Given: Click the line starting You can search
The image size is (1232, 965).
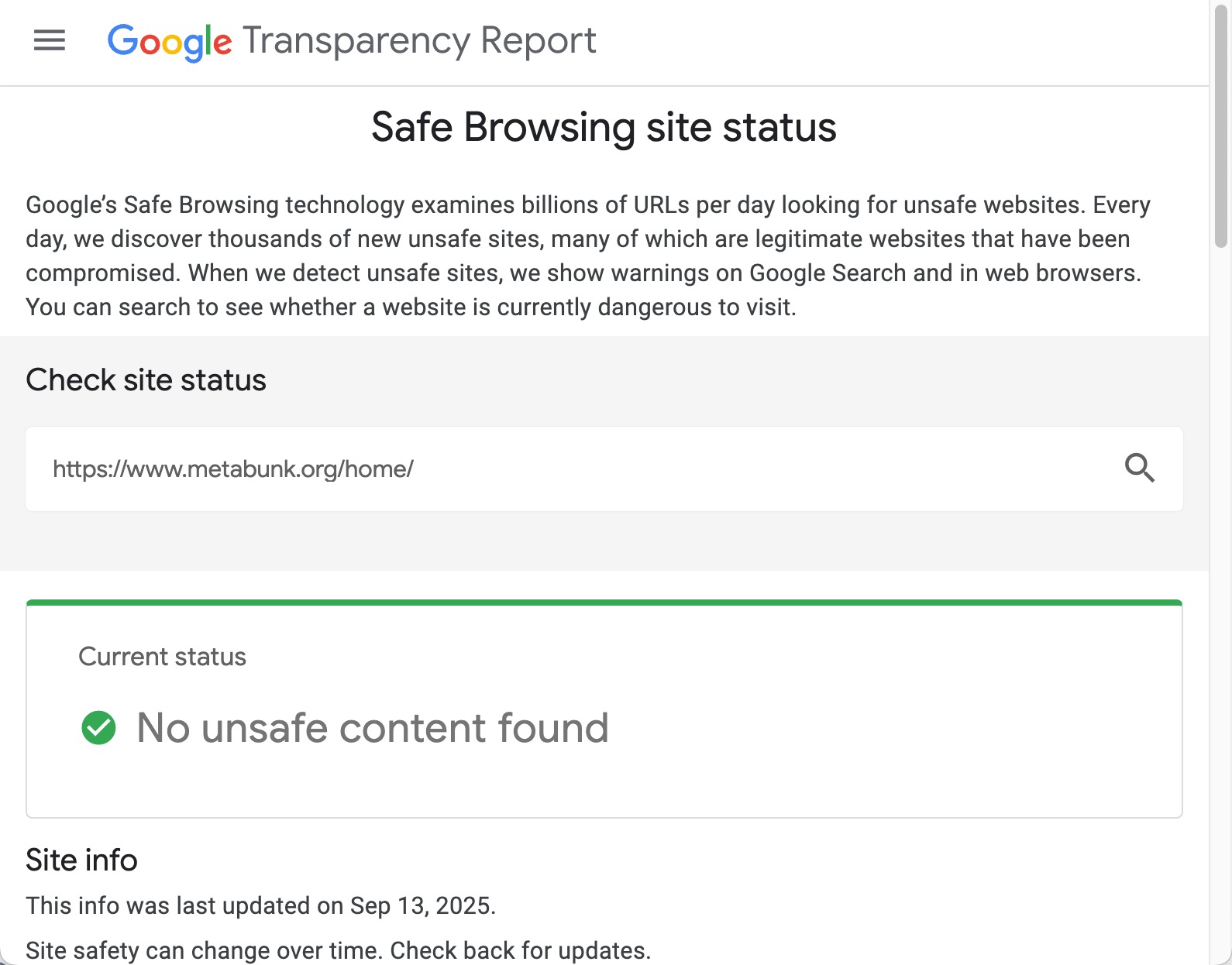Looking at the screenshot, I should (x=411, y=307).
